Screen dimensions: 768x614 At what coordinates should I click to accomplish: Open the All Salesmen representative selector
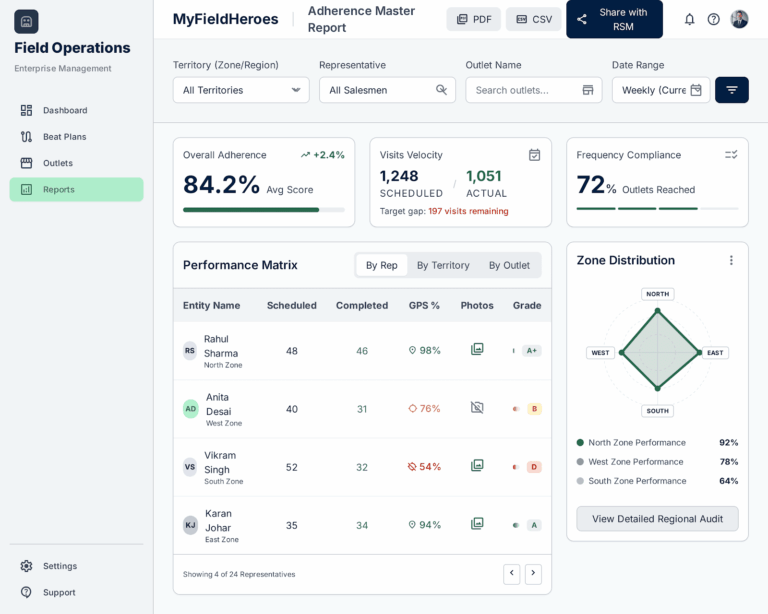coord(387,90)
